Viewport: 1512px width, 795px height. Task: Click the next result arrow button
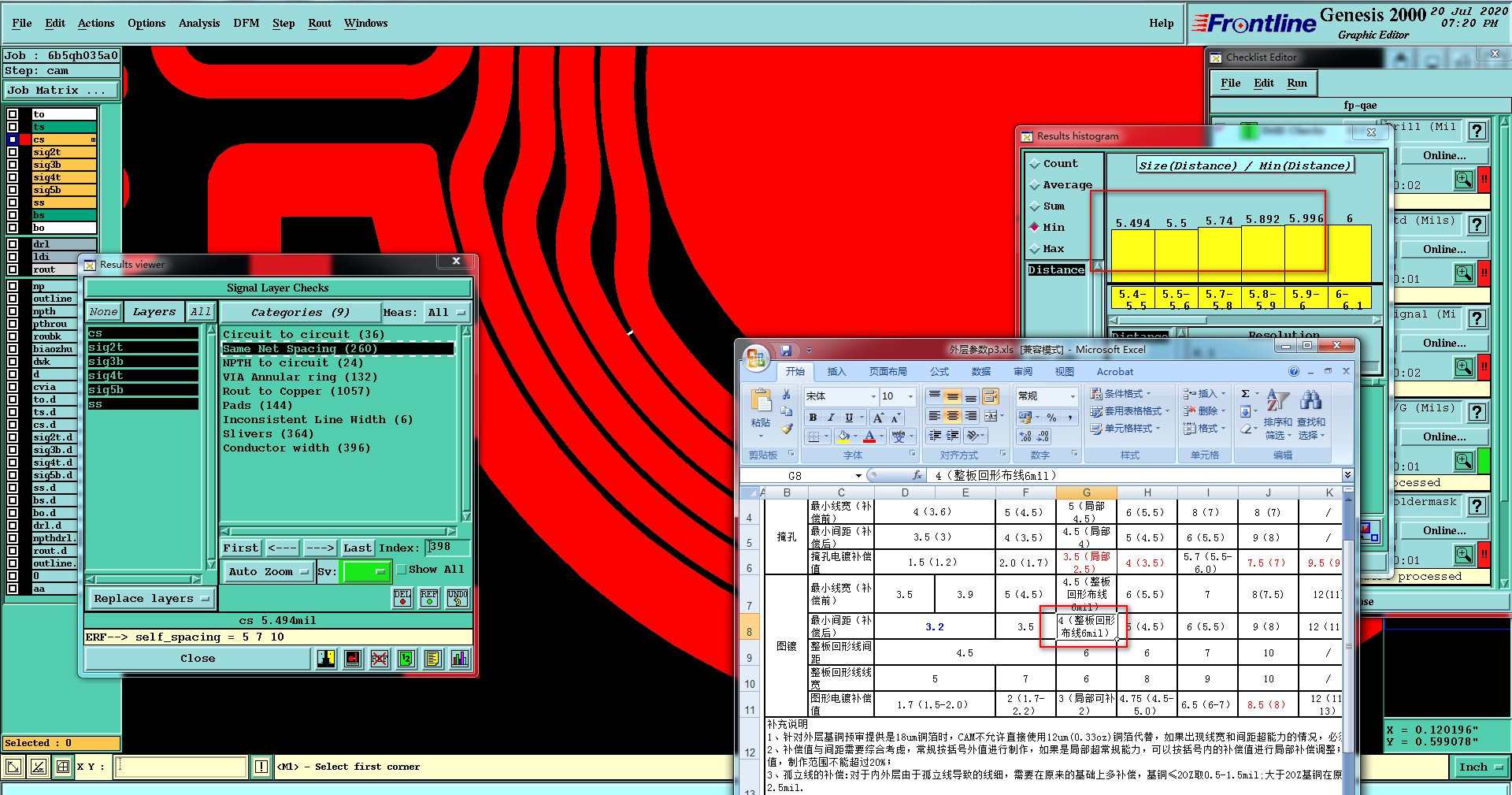(x=320, y=548)
